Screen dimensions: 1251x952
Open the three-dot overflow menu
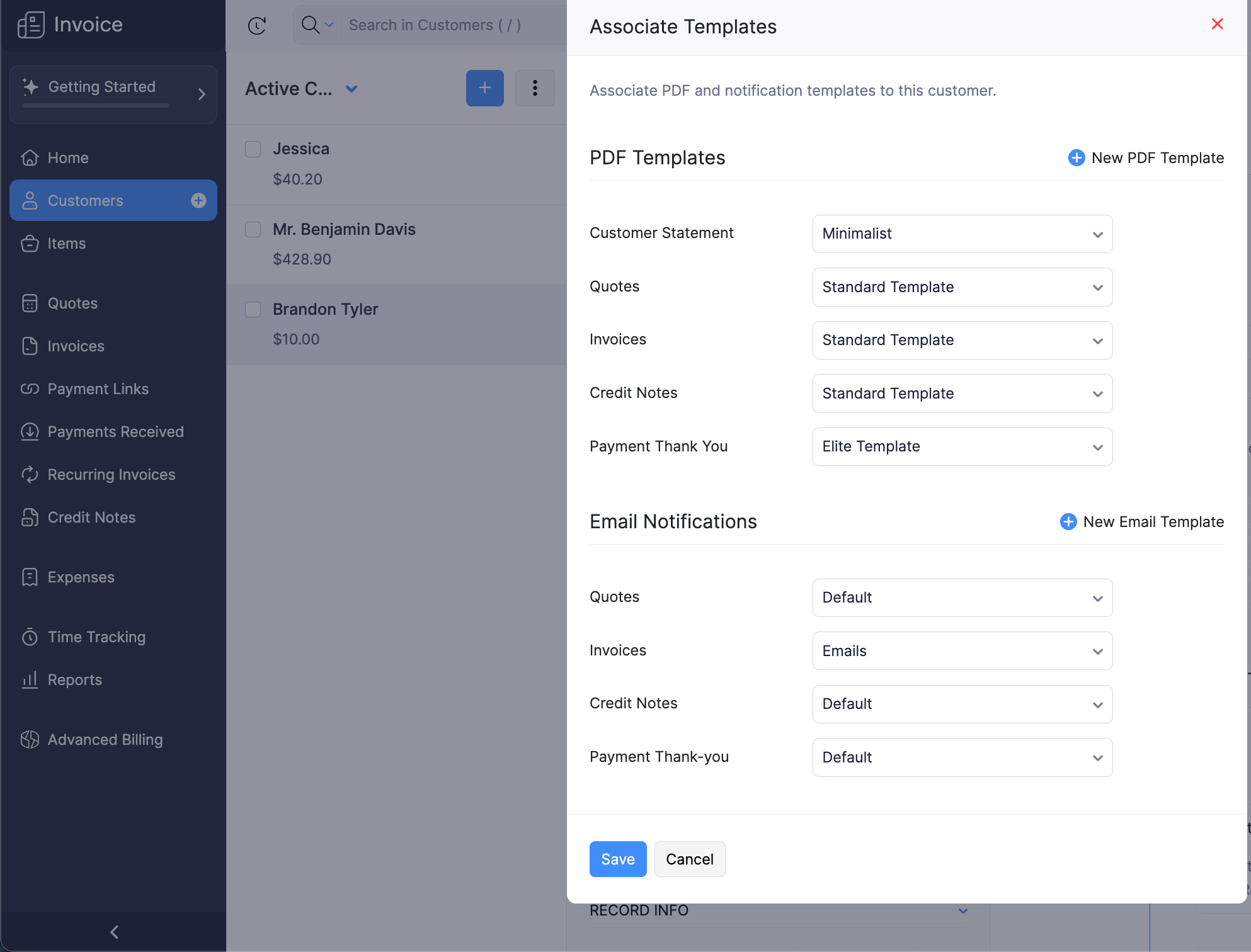click(x=535, y=88)
